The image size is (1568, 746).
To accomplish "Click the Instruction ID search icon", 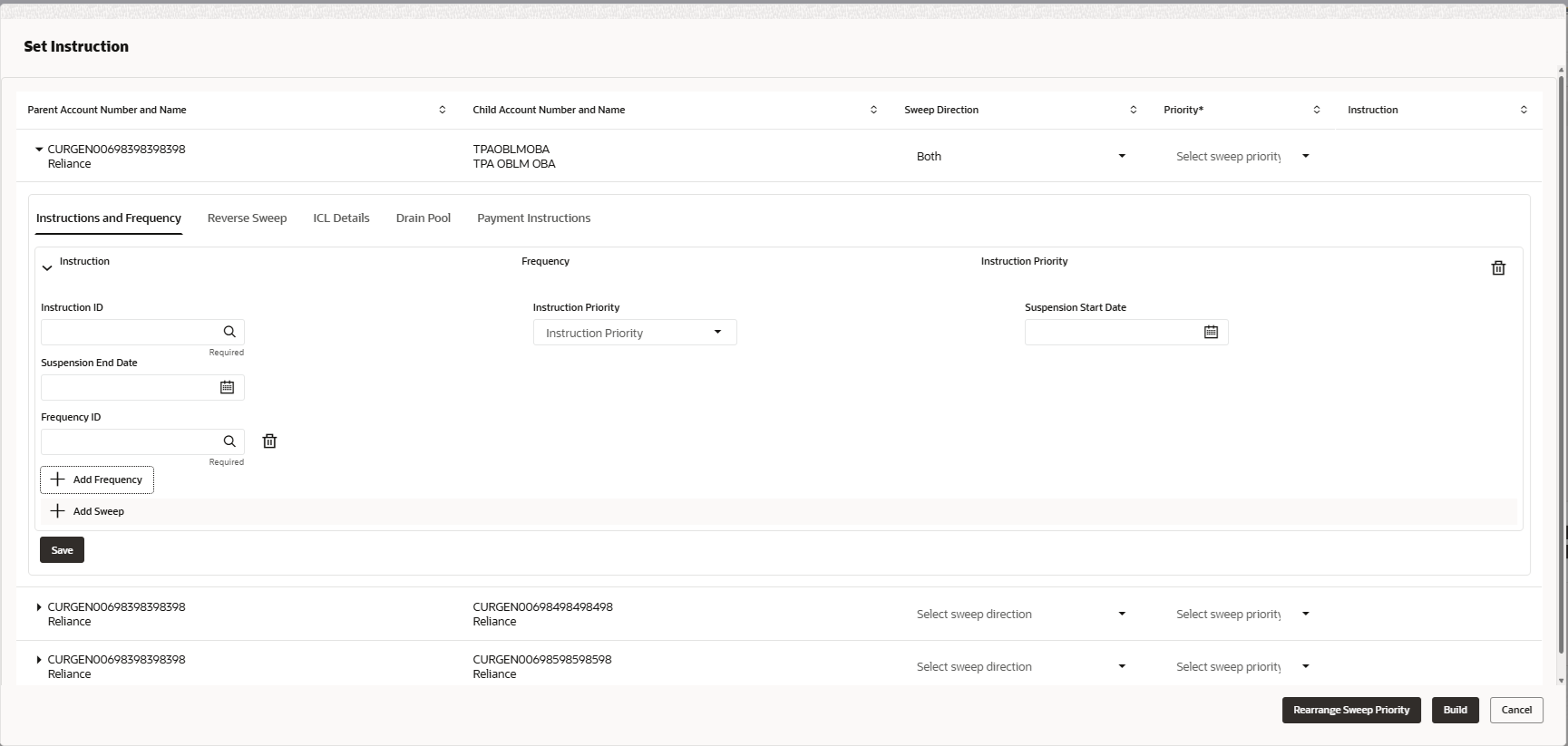I will point(229,332).
